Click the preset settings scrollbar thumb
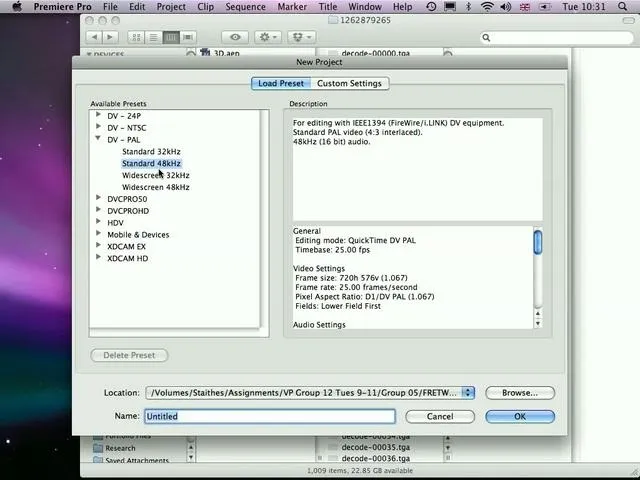Viewport: 640px width, 480px height. tap(538, 242)
